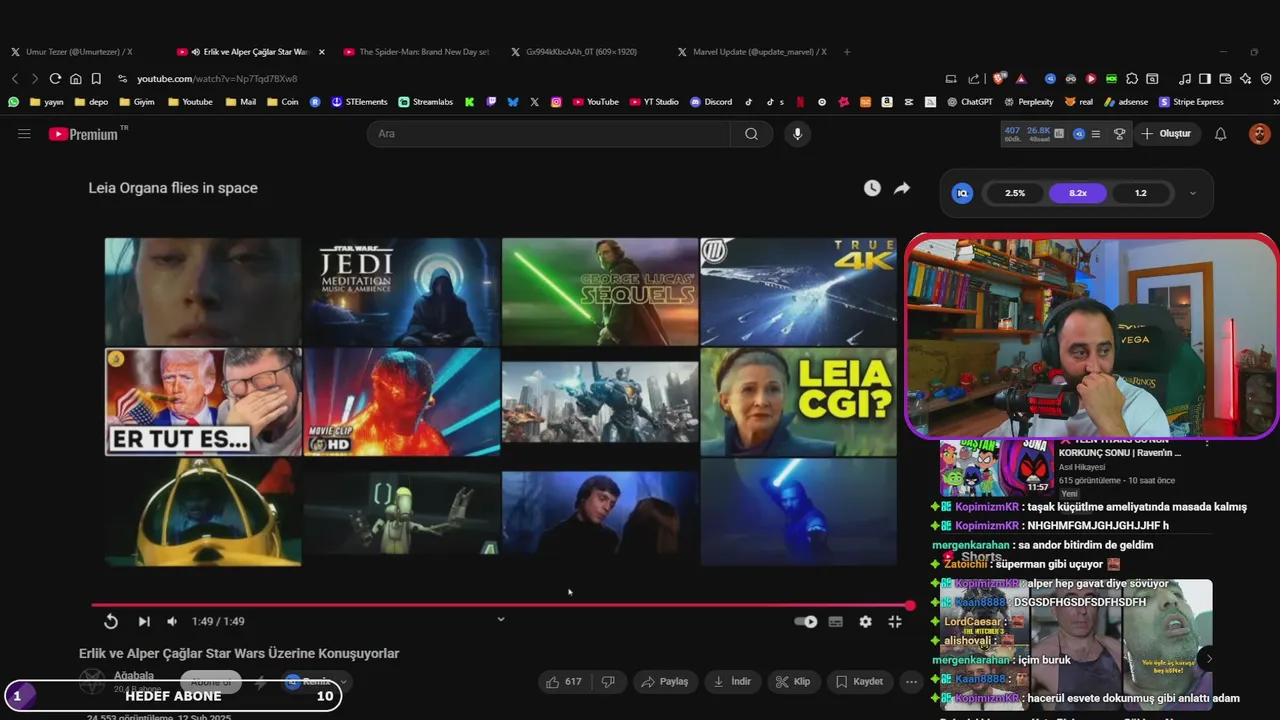Mute the video player volume

tap(172, 621)
